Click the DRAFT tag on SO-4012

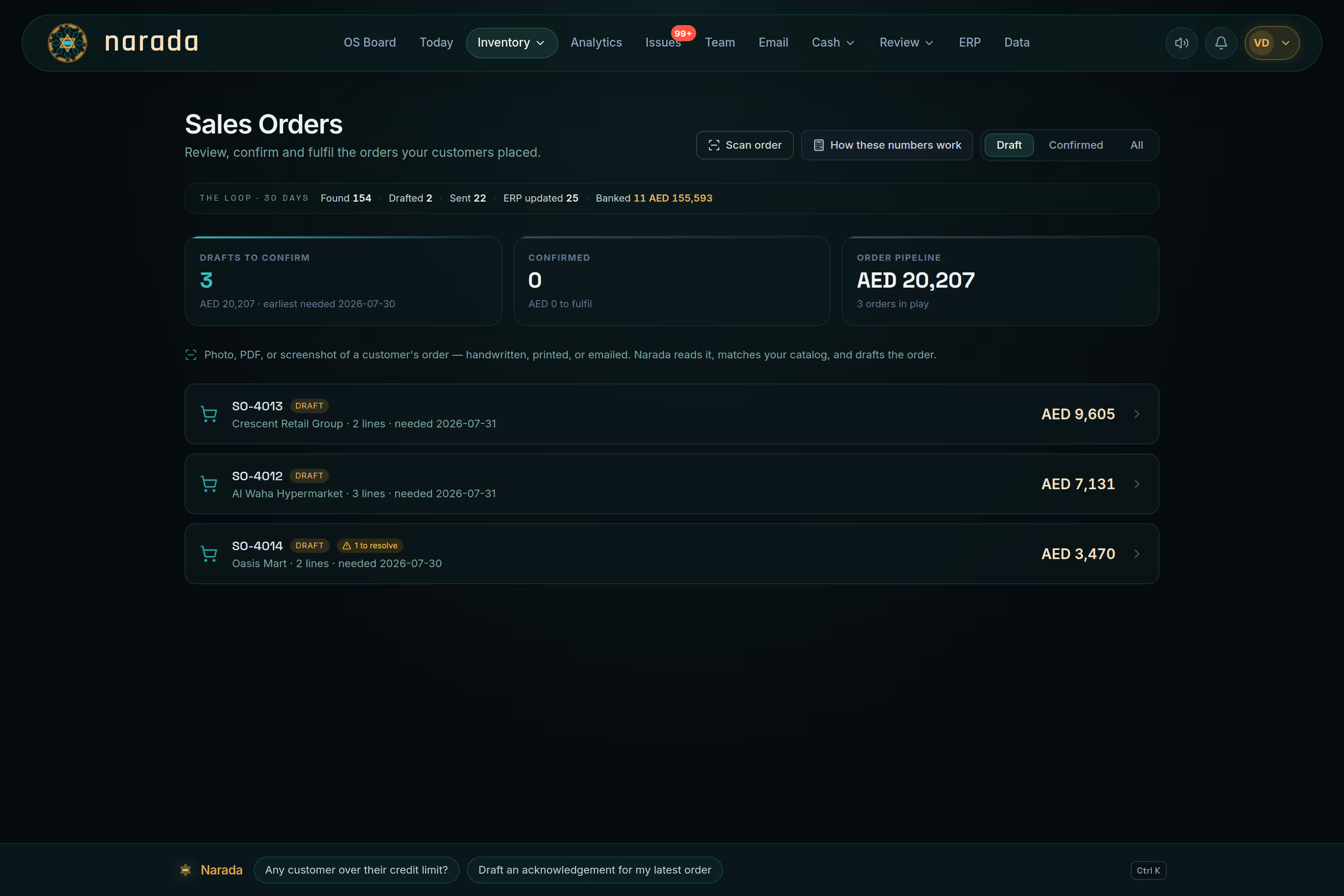point(309,475)
